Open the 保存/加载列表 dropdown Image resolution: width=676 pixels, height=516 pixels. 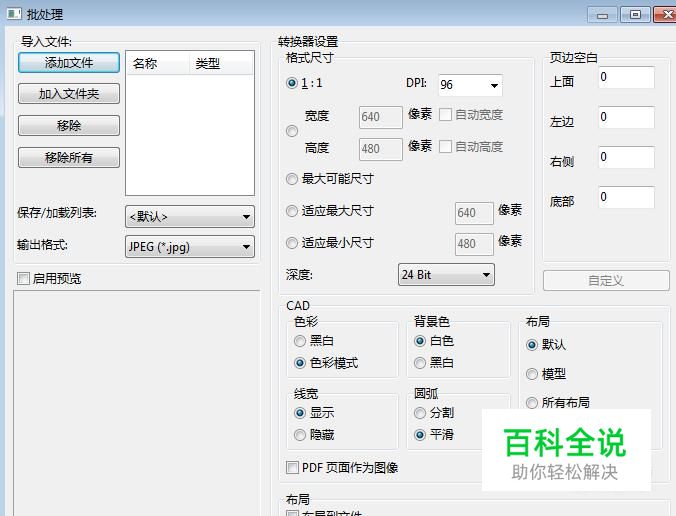190,216
